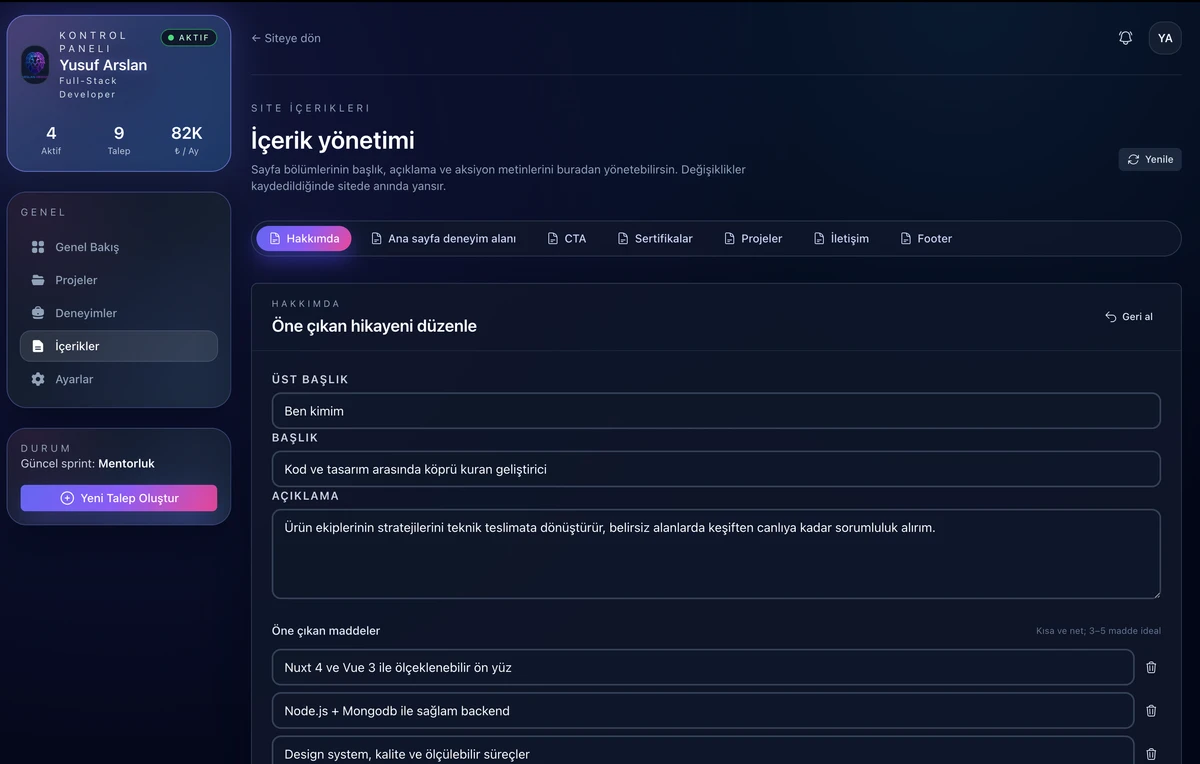Click the Üst Başlık input field
The width and height of the screenshot is (1200, 764).
tap(715, 411)
